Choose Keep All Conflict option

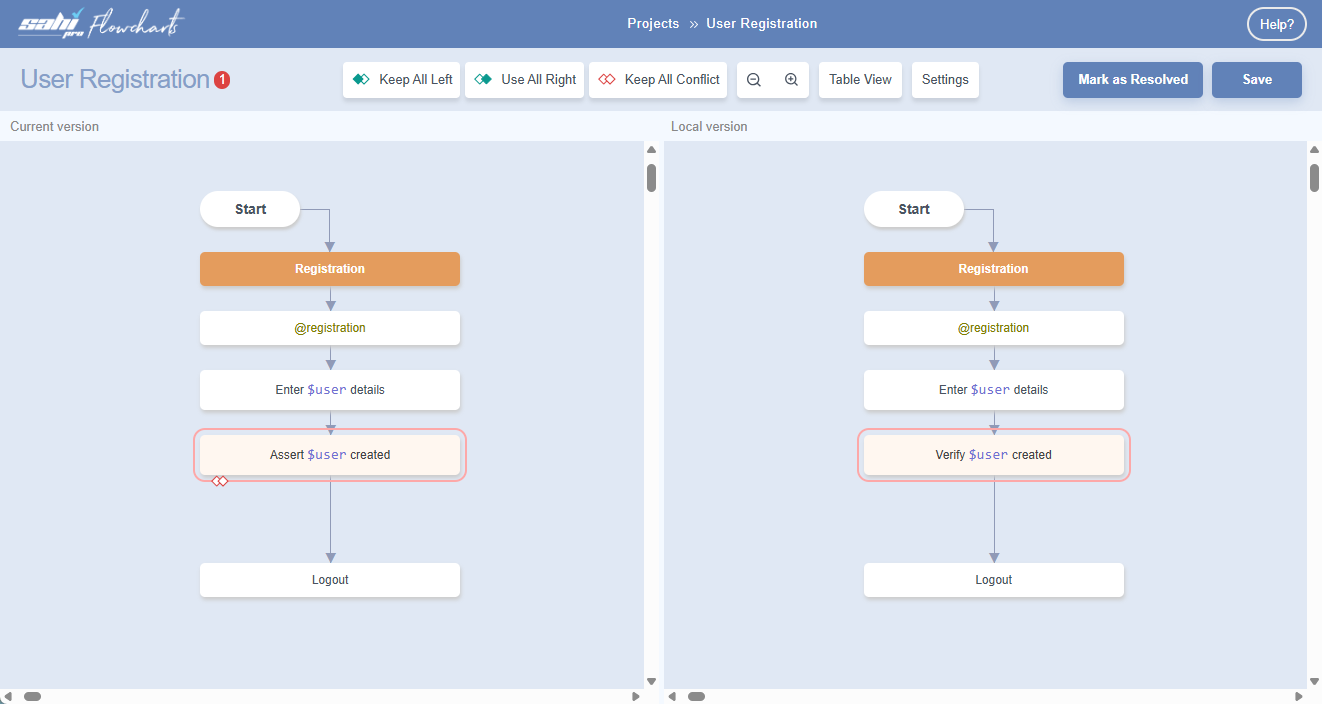point(659,80)
